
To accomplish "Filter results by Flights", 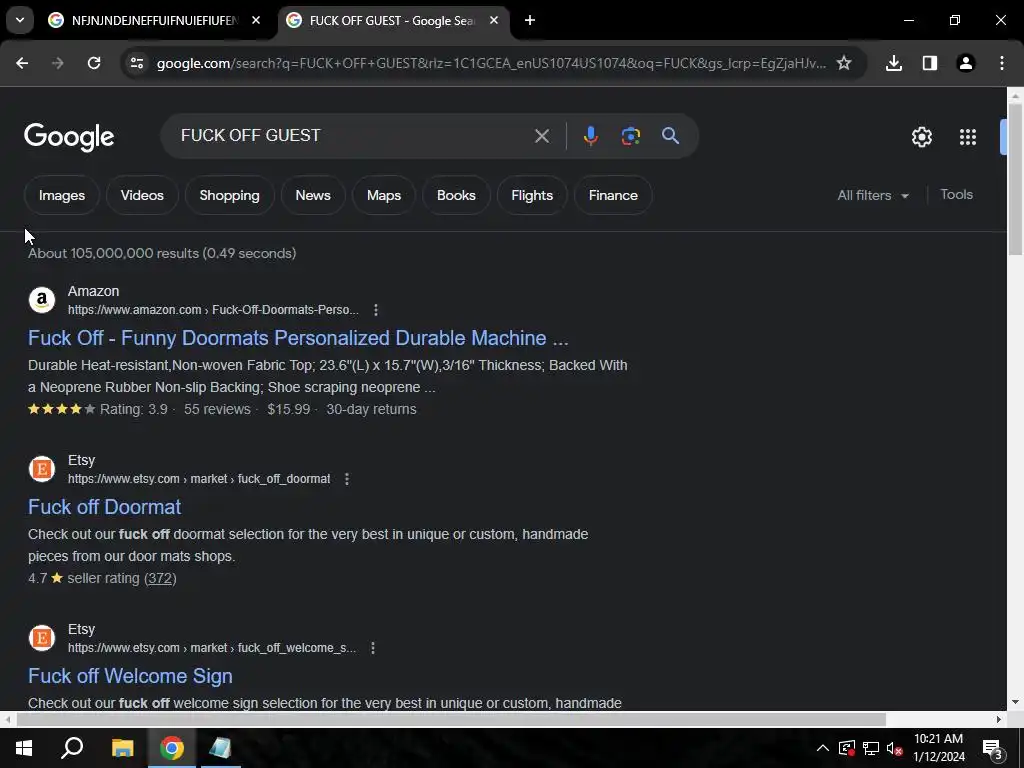I will click(x=532, y=195).
